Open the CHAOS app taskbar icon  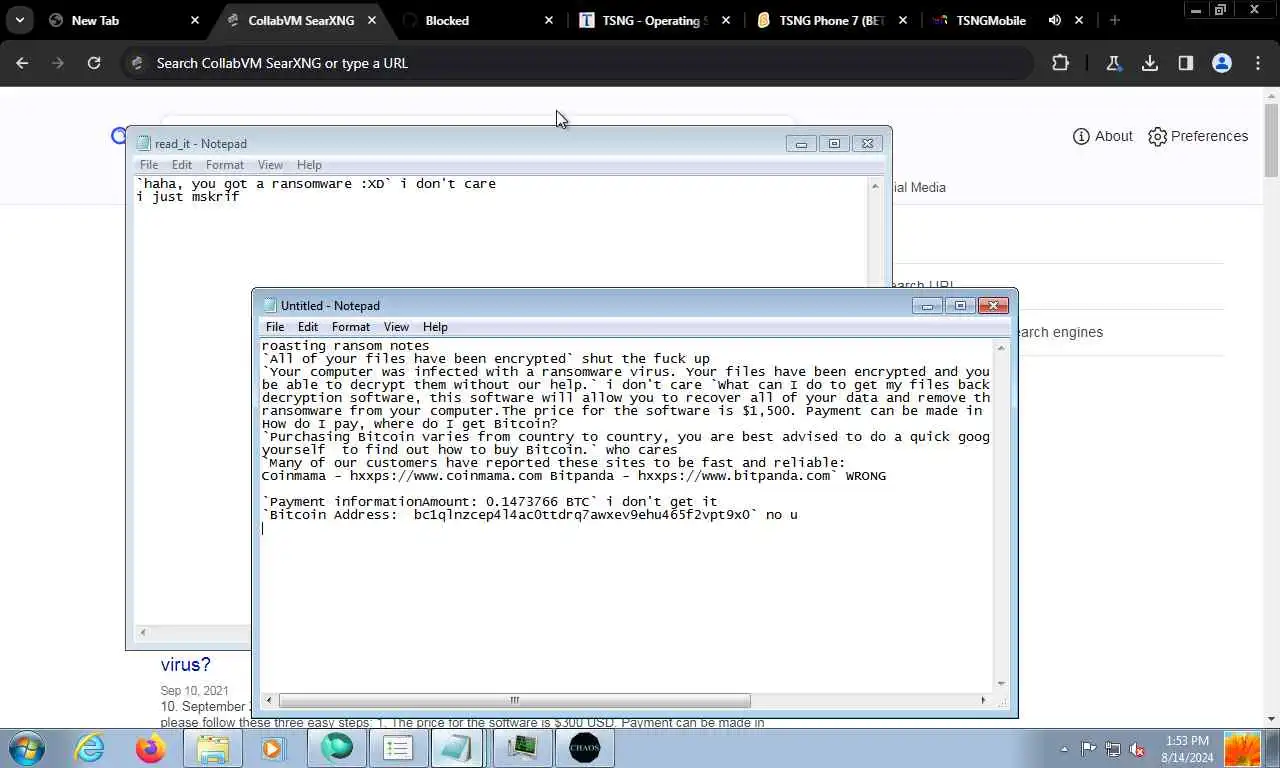[584, 748]
